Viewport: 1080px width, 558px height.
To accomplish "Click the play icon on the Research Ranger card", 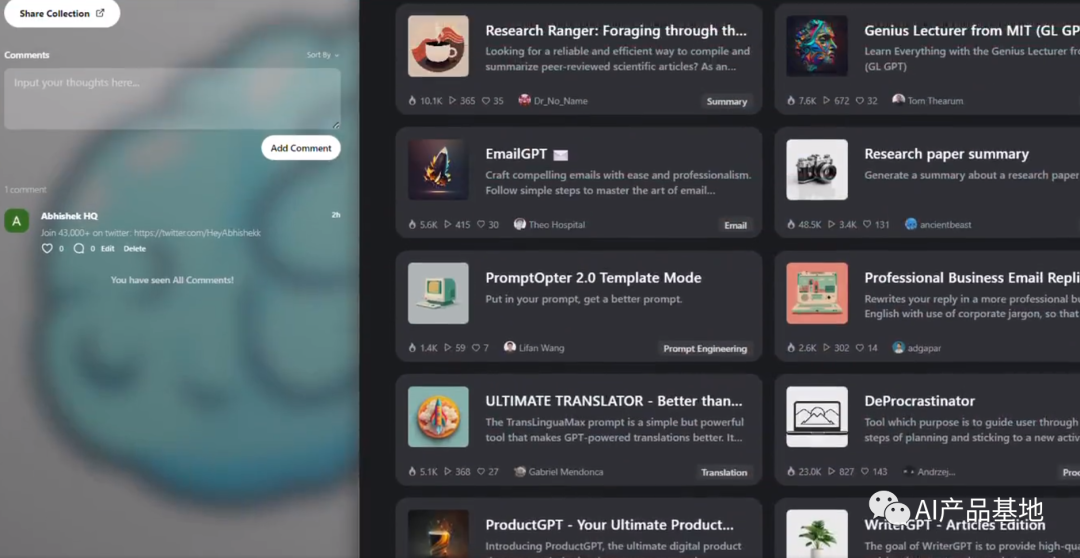I will pyautogui.click(x=453, y=101).
